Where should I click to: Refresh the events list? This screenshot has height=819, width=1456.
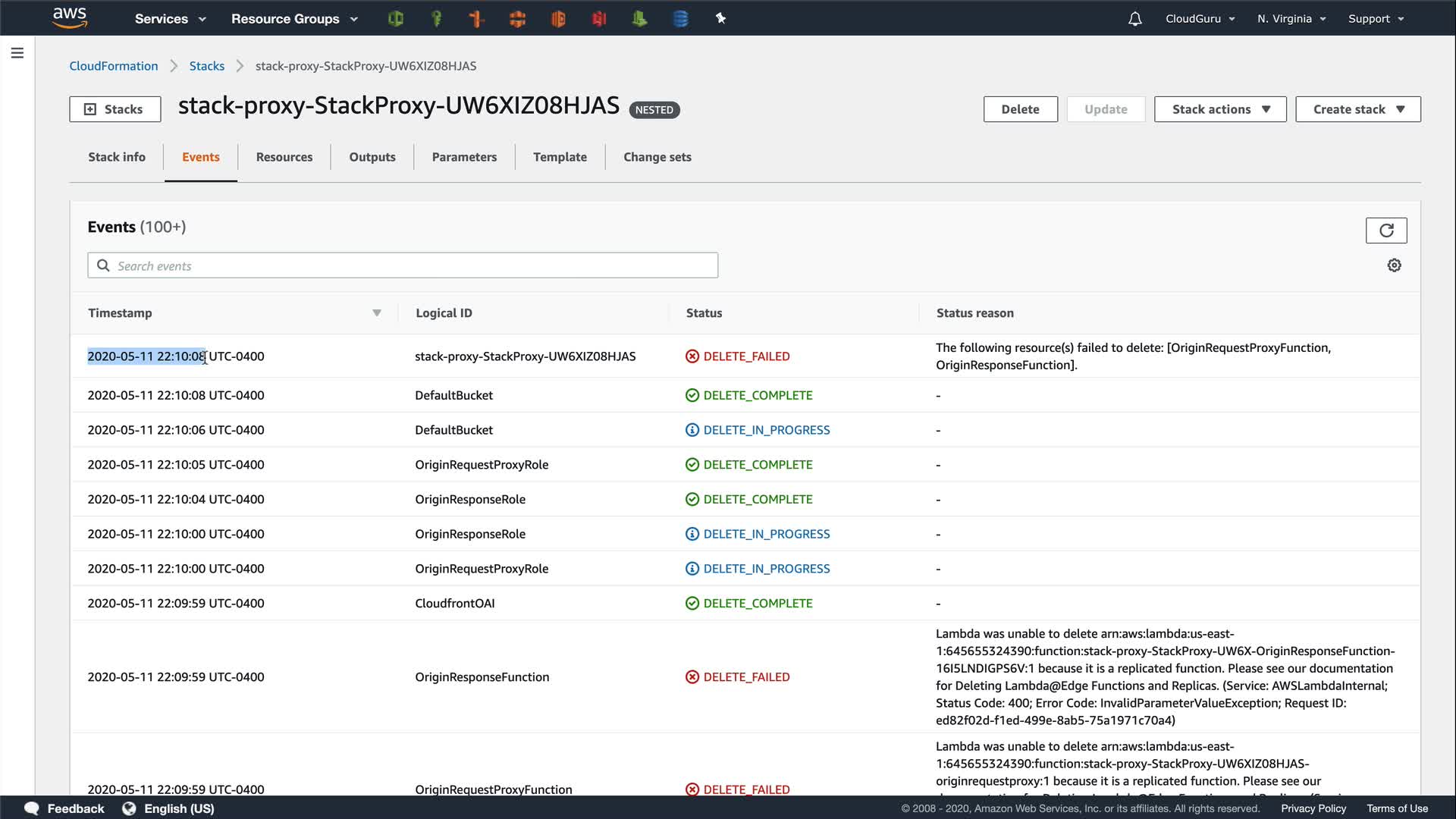1385,231
